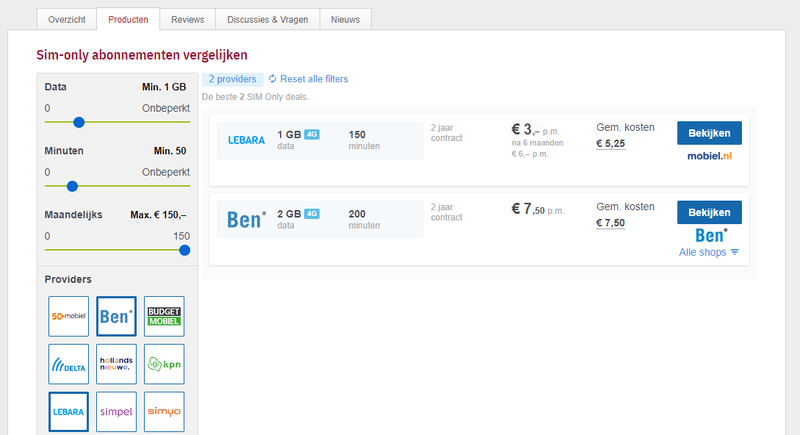
Task: Click the '€ 7,50 p.m.' price
Action: pyautogui.click(x=538, y=209)
